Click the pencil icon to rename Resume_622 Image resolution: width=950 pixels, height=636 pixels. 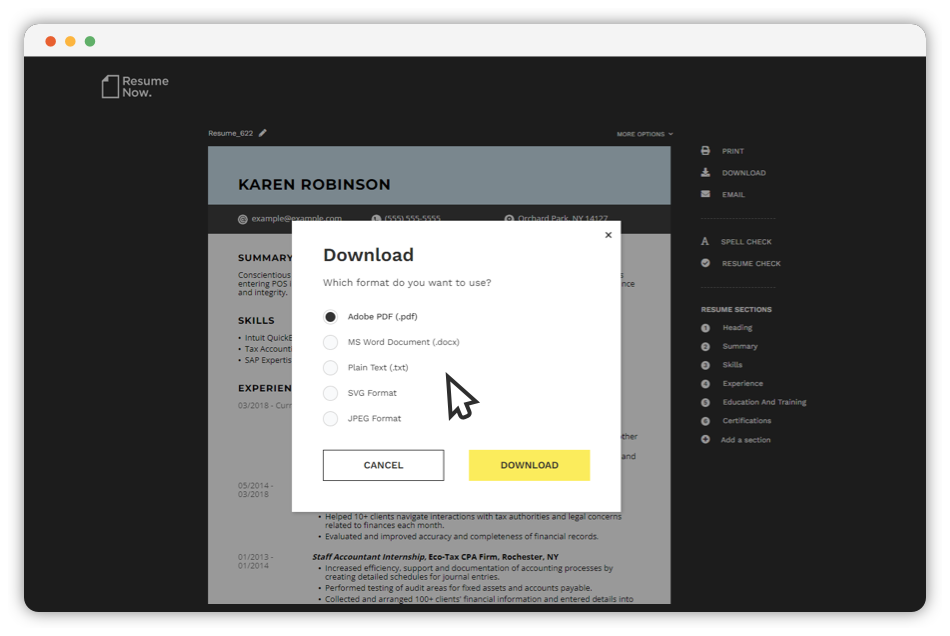tap(262, 132)
